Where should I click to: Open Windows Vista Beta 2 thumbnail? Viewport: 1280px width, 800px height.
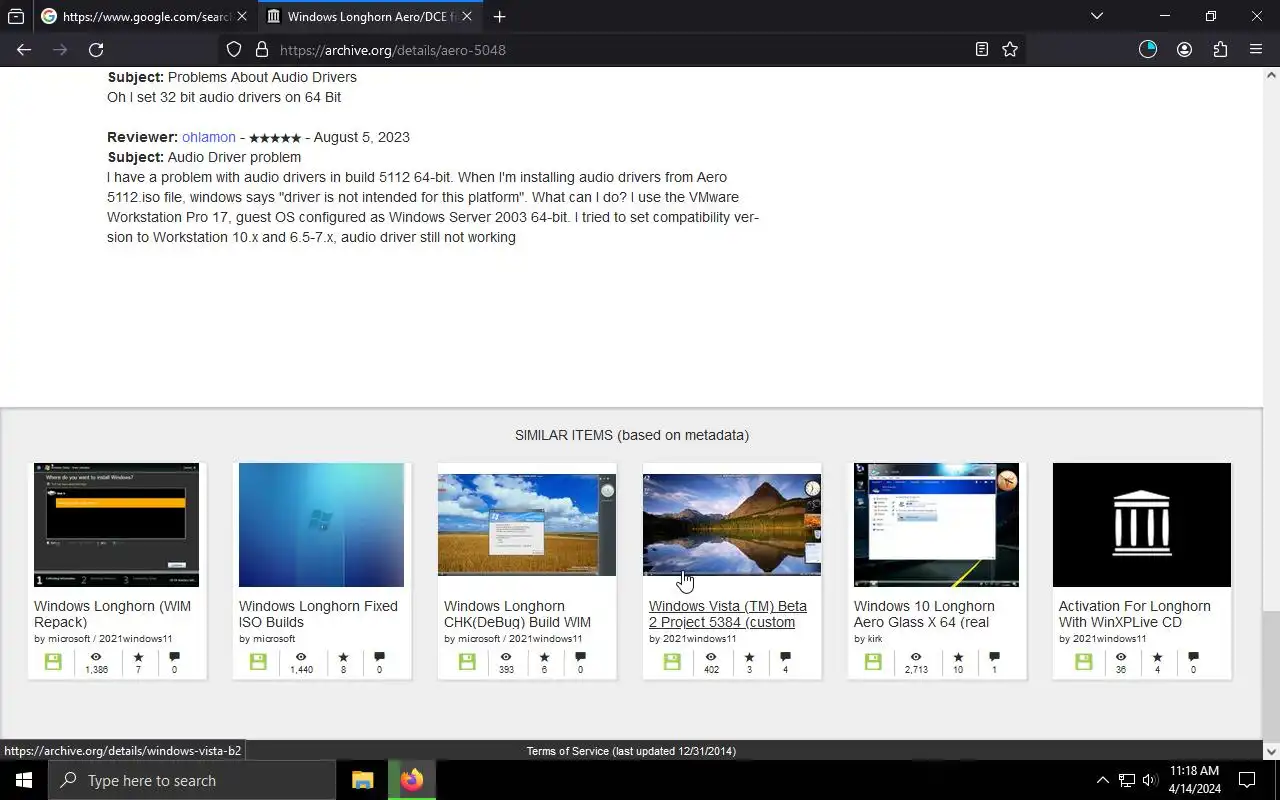(x=732, y=525)
